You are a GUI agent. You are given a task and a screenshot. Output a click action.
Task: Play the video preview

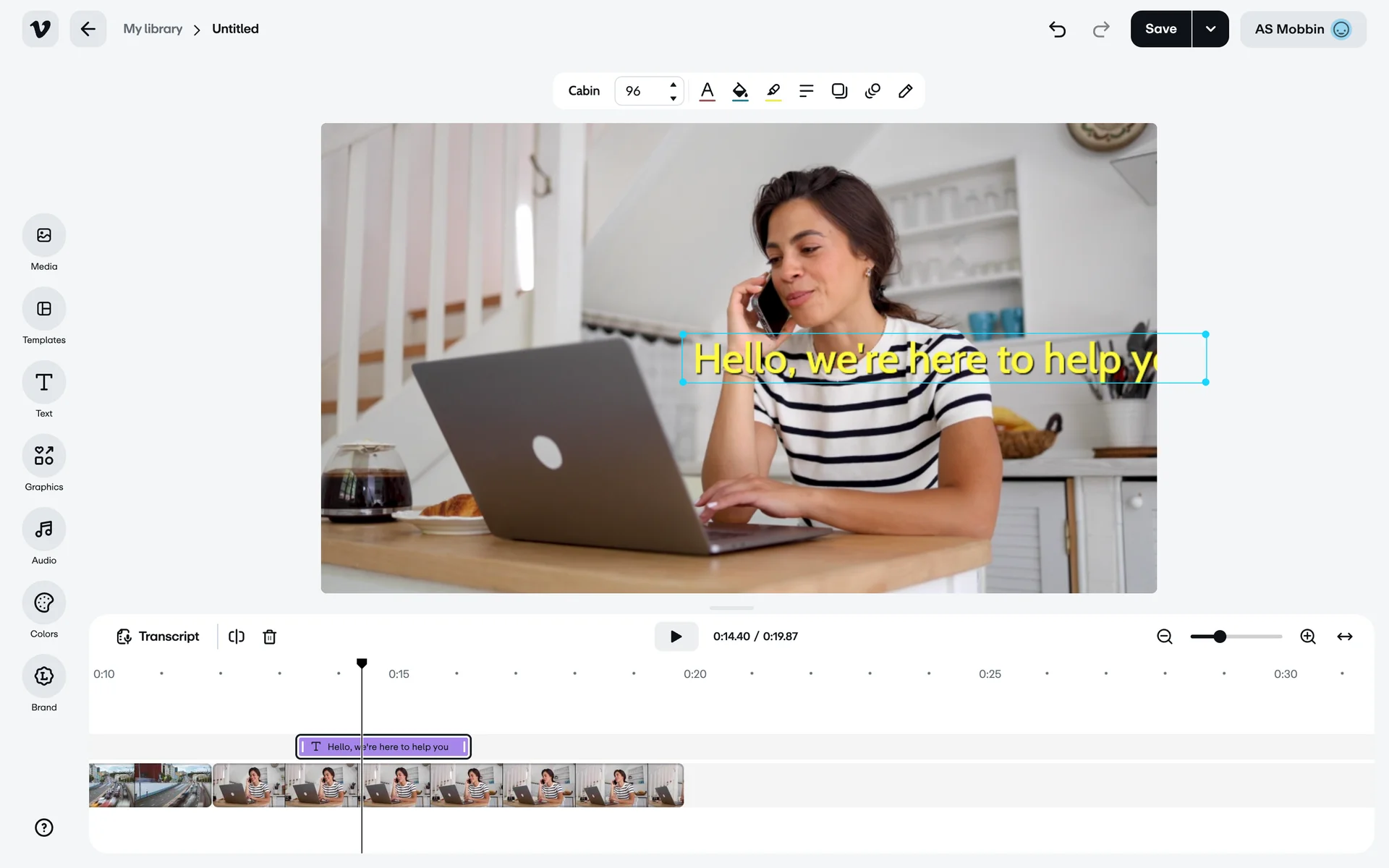[x=676, y=637]
